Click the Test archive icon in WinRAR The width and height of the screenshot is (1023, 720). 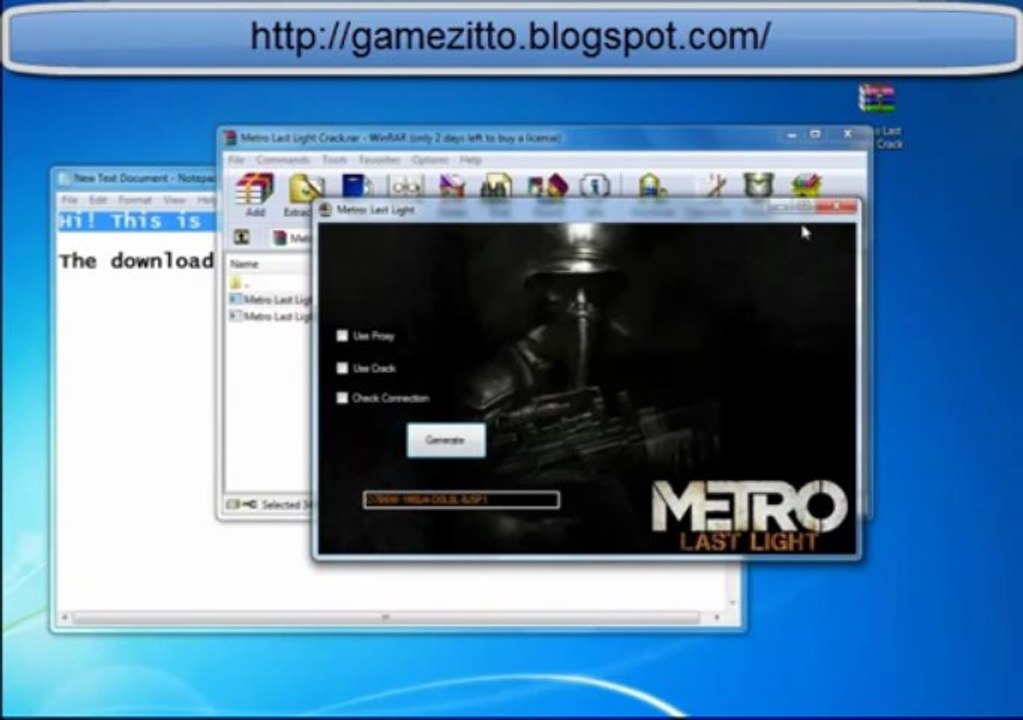tap(356, 188)
